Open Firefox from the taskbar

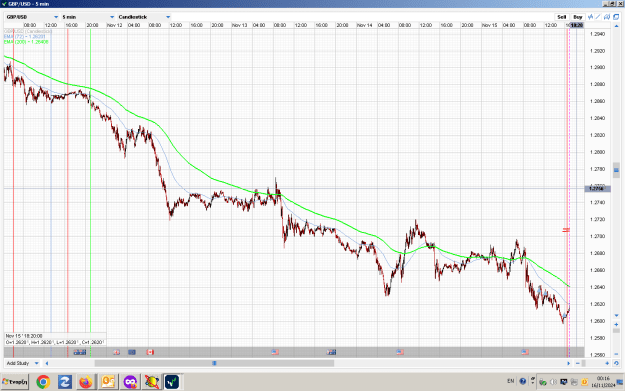pos(86,382)
